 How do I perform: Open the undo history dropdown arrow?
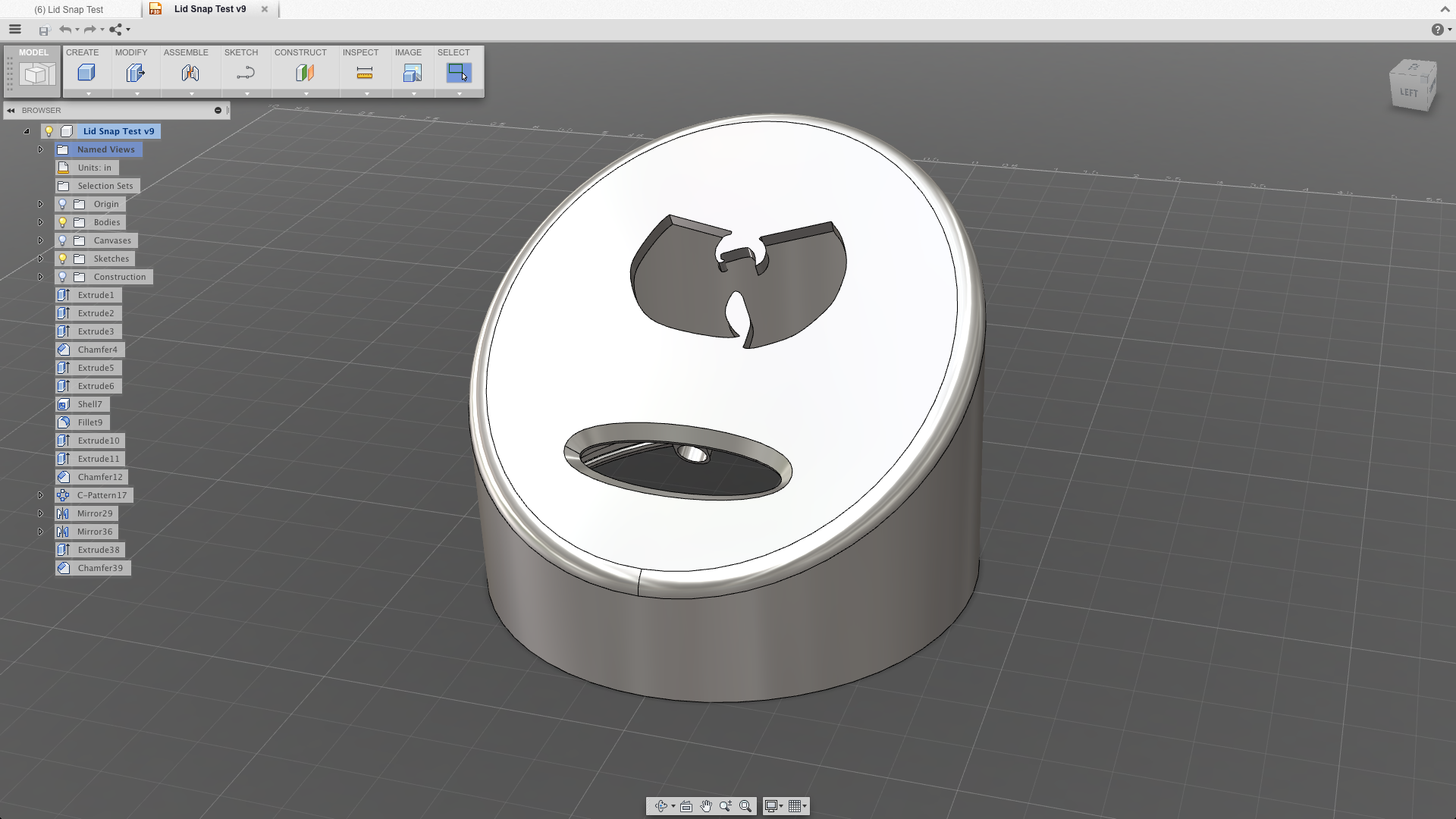click(x=77, y=30)
